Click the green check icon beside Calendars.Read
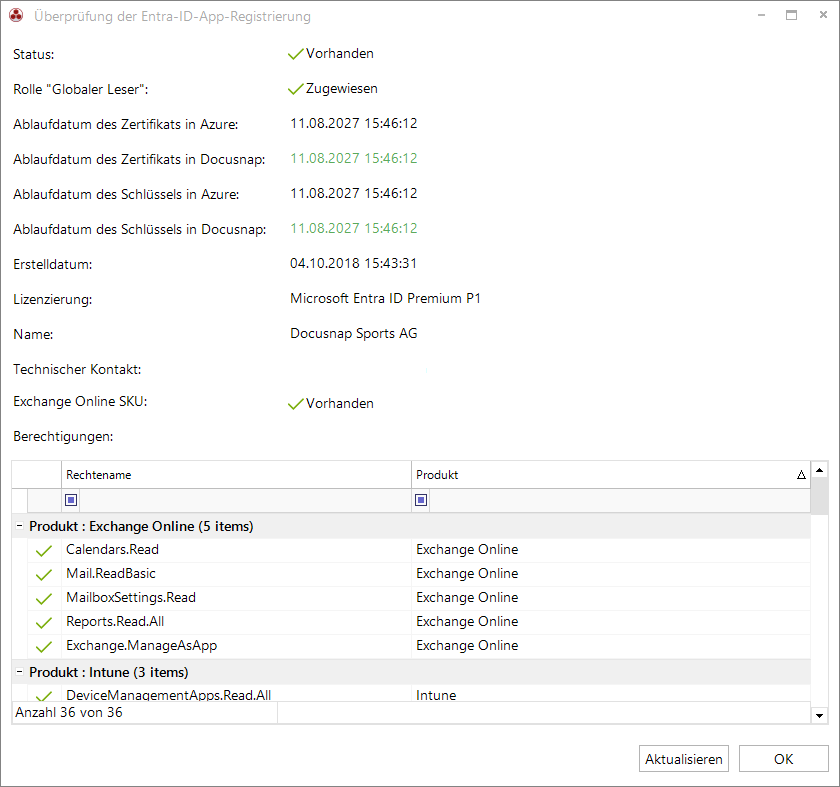This screenshot has width=840, height=787. [x=44, y=550]
